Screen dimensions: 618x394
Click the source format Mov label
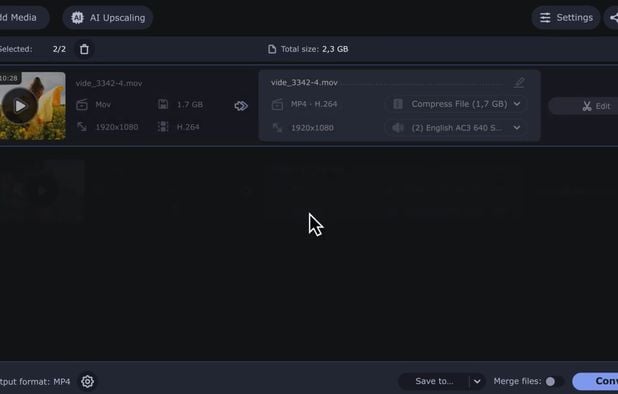point(103,104)
